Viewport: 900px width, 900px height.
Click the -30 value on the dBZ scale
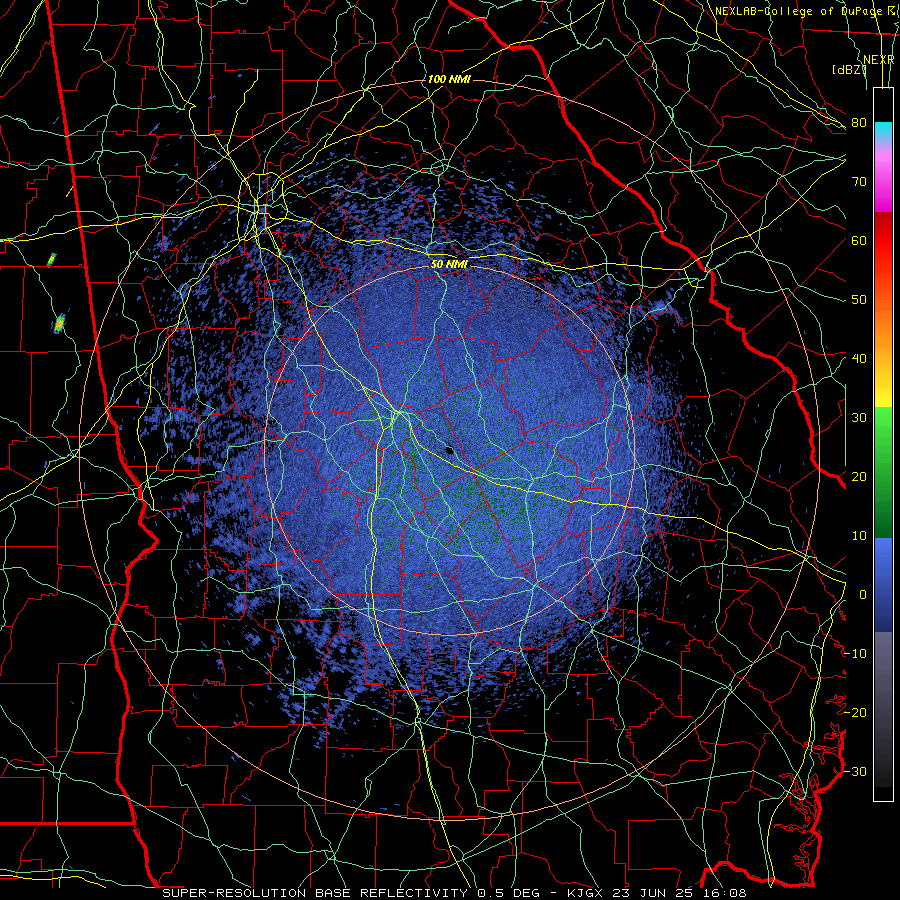click(855, 771)
